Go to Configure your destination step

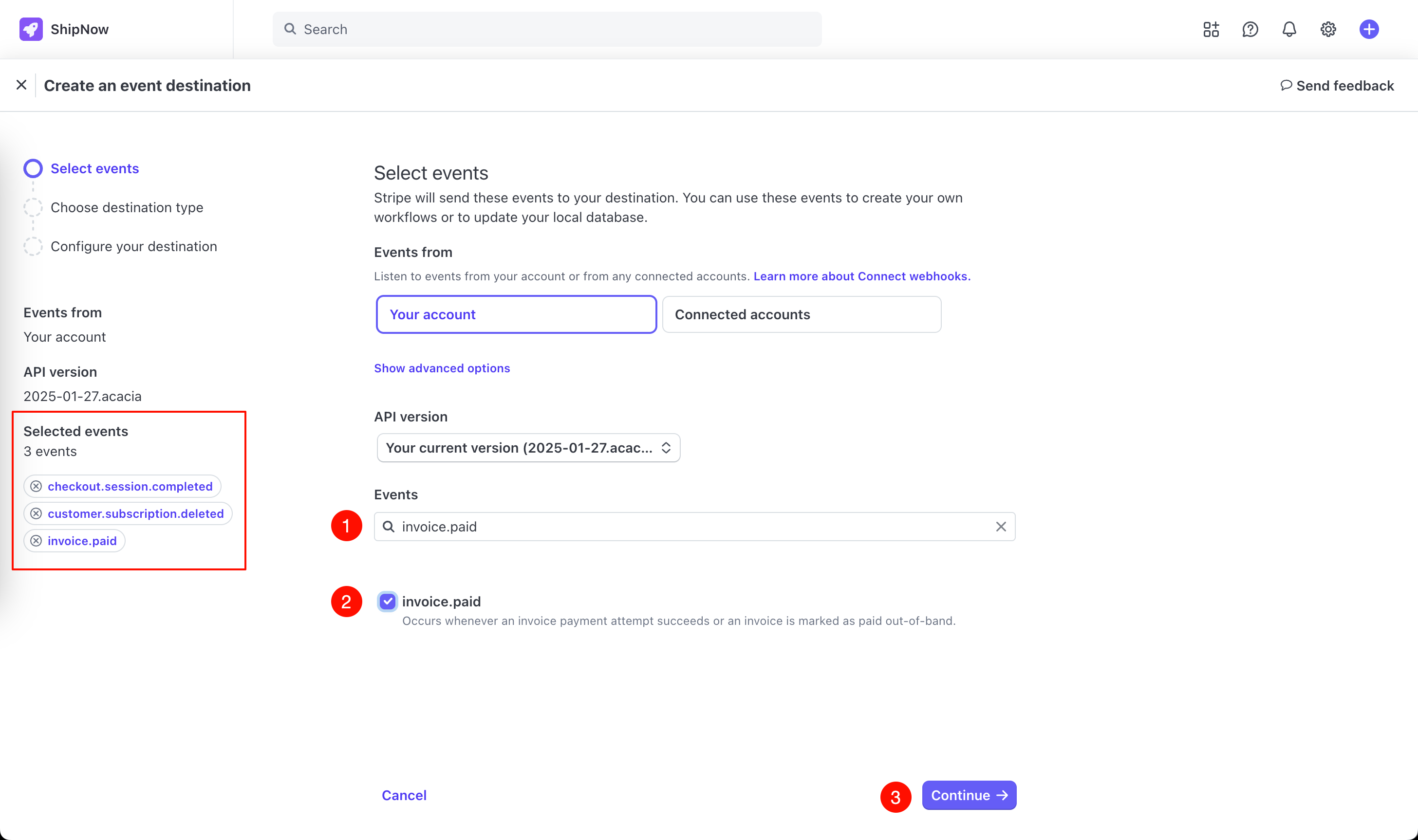(x=133, y=246)
